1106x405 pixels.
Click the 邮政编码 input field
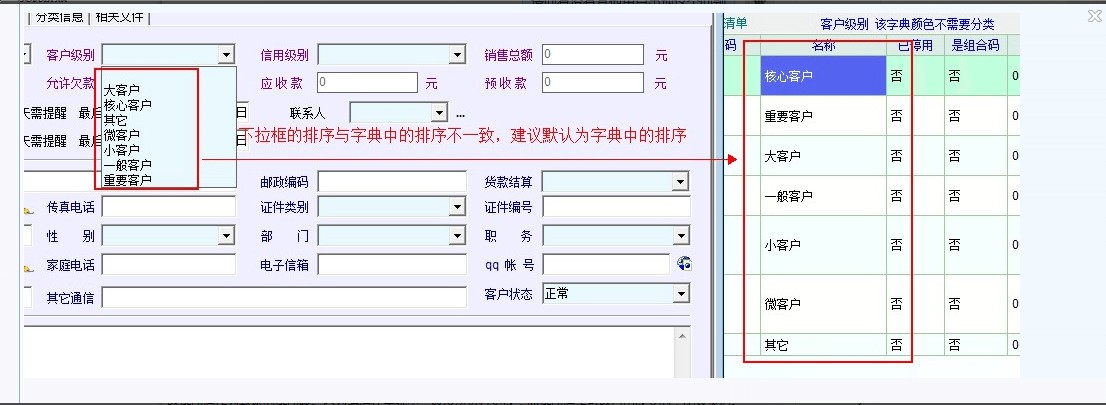click(392, 182)
